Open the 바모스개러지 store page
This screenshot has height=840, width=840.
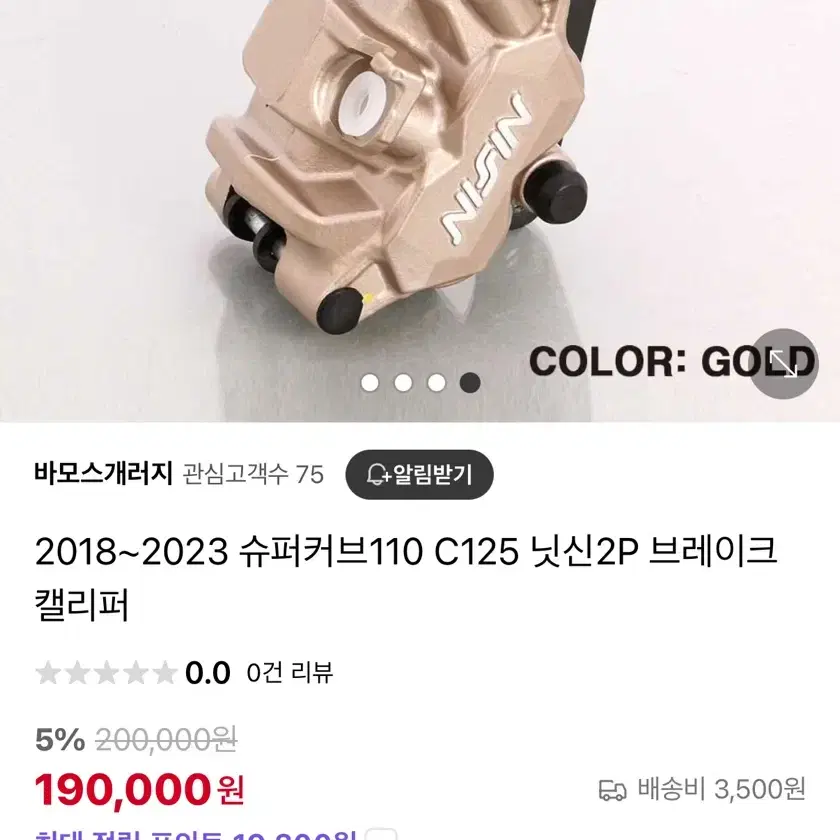pos(103,474)
